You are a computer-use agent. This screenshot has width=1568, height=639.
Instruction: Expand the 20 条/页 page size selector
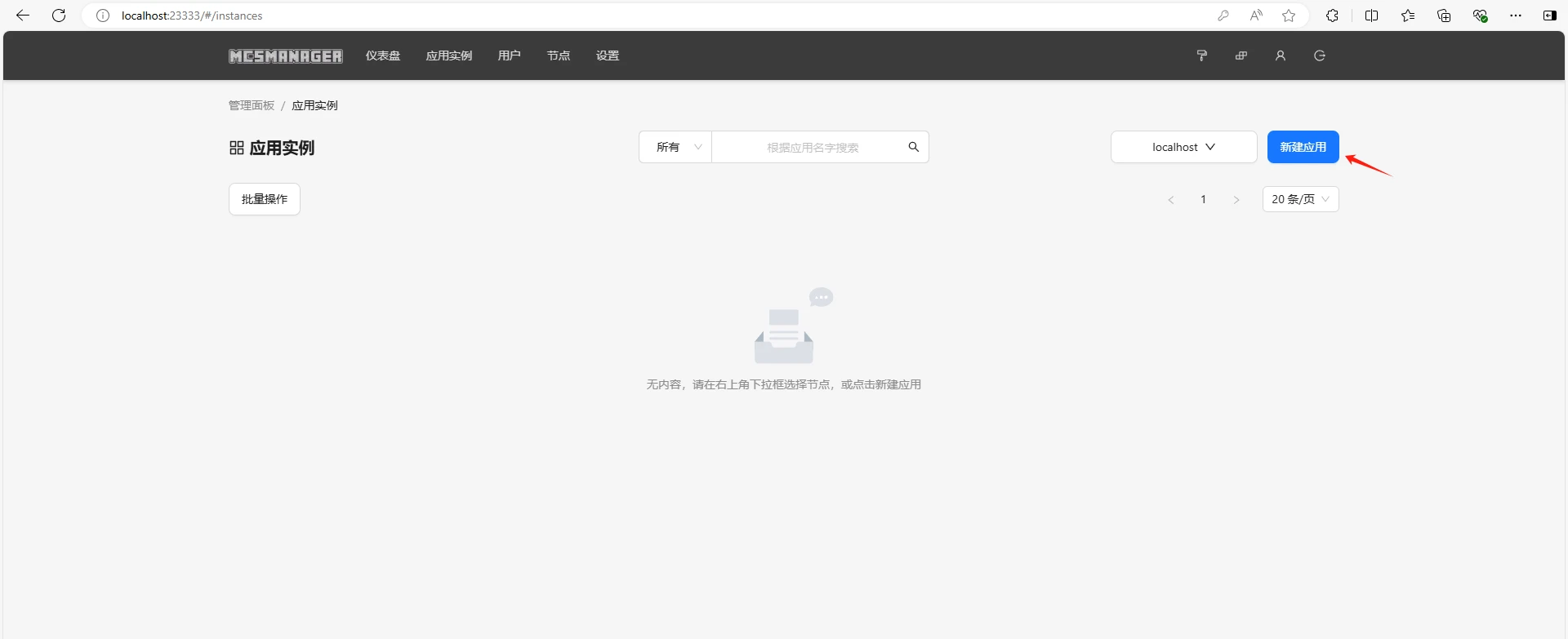[1300, 199]
